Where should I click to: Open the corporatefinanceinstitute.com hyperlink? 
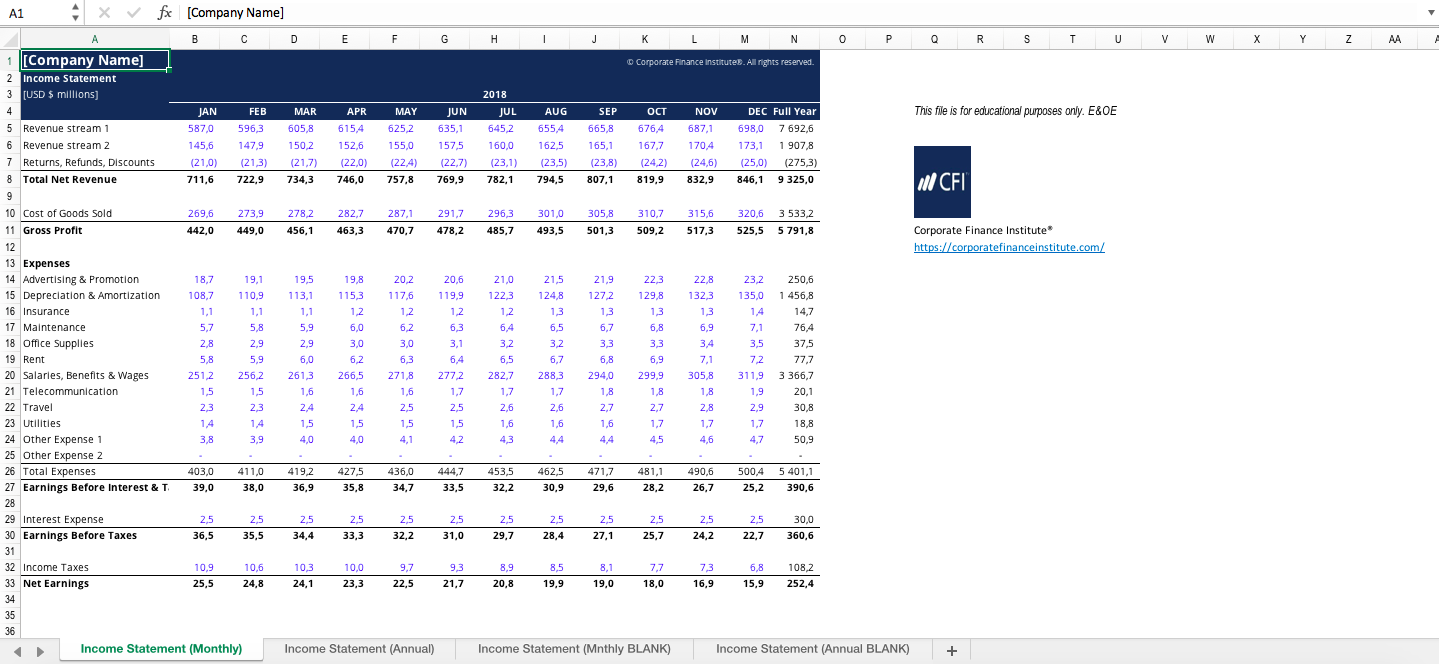[x=1009, y=247]
